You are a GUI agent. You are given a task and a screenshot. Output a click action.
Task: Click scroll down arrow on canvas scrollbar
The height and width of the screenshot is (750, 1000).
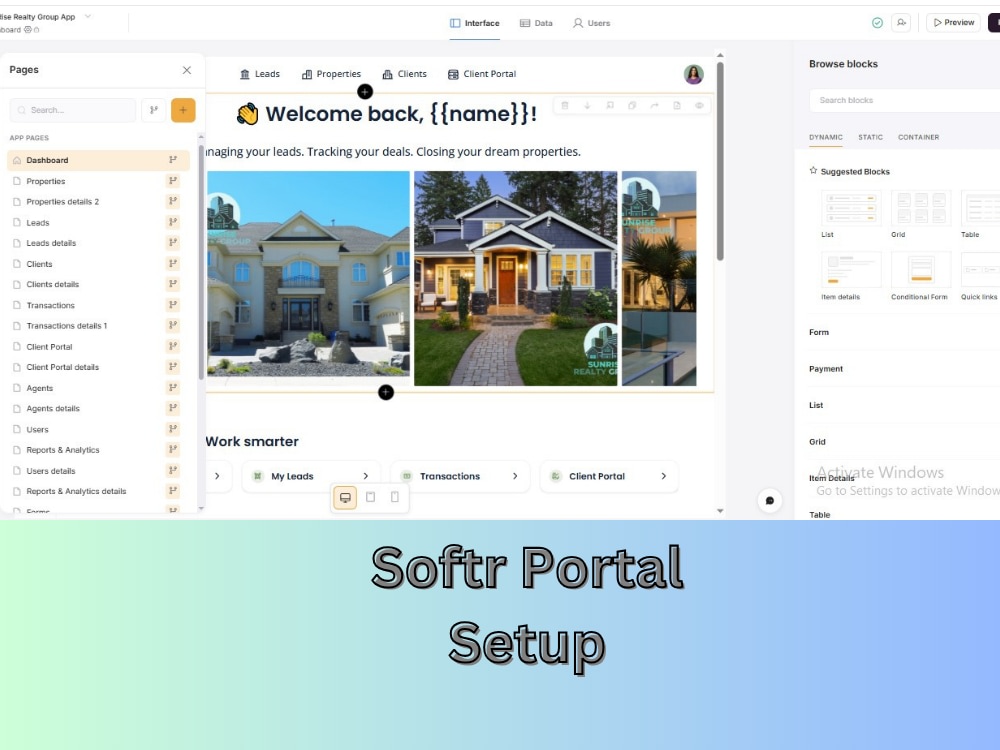click(720, 511)
